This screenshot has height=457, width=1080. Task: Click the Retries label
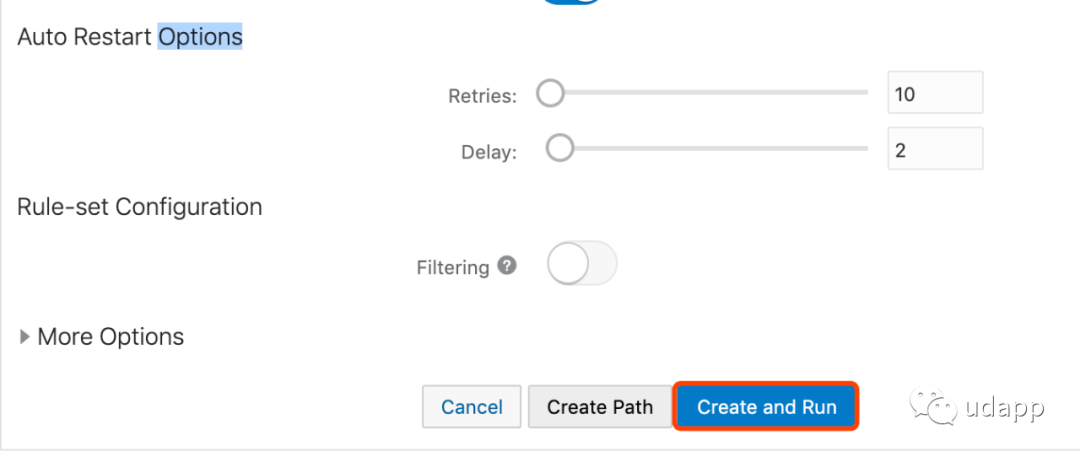[482, 96]
